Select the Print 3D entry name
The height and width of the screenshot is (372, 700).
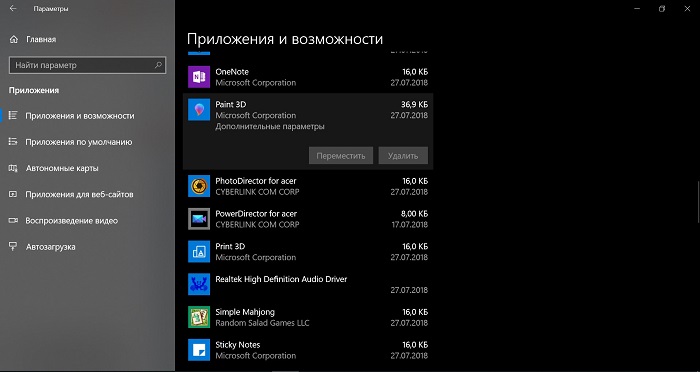point(230,246)
